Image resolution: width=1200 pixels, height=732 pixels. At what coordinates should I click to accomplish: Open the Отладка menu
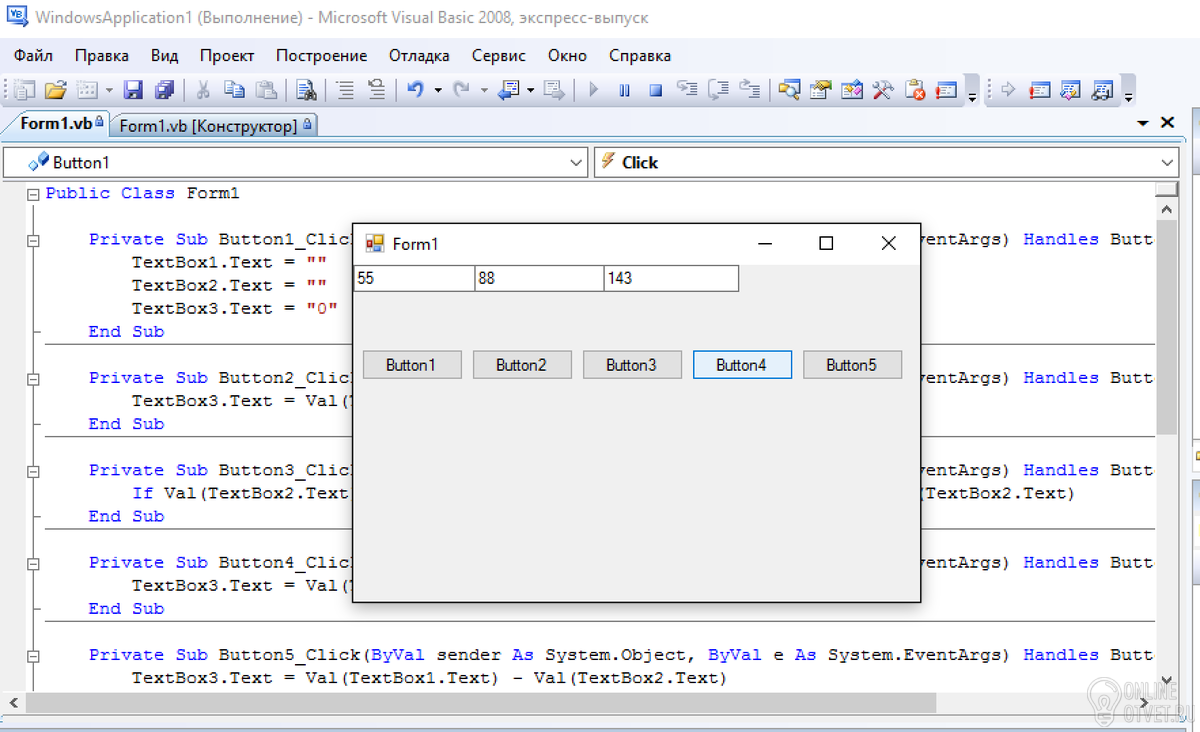pyautogui.click(x=419, y=56)
